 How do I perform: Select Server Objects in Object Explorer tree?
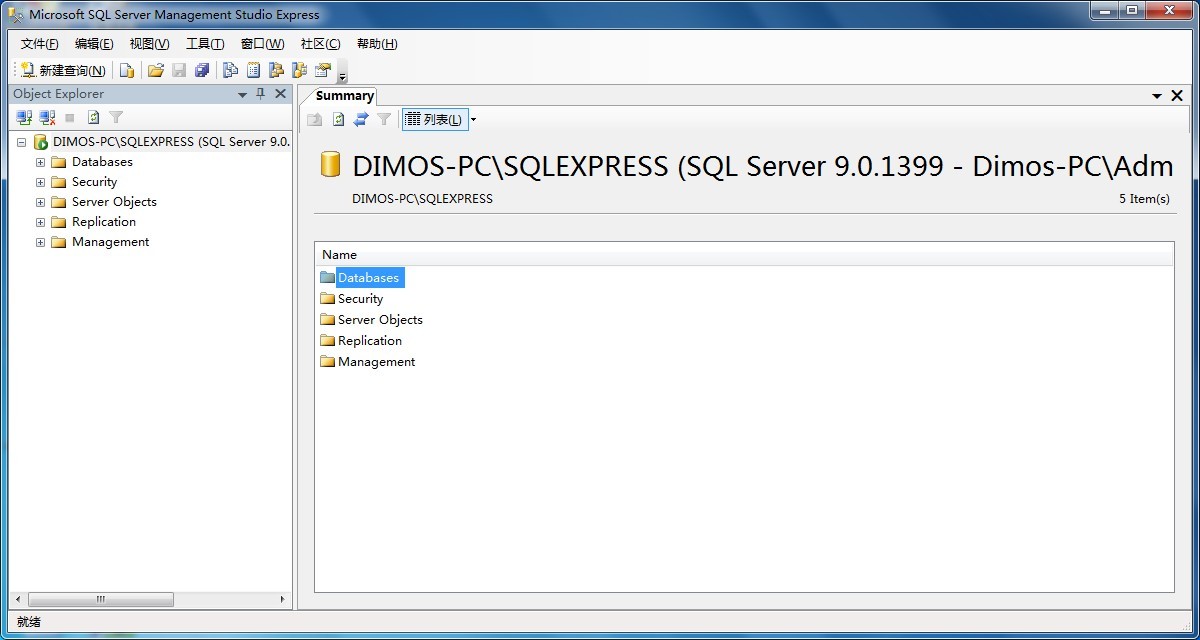(114, 202)
